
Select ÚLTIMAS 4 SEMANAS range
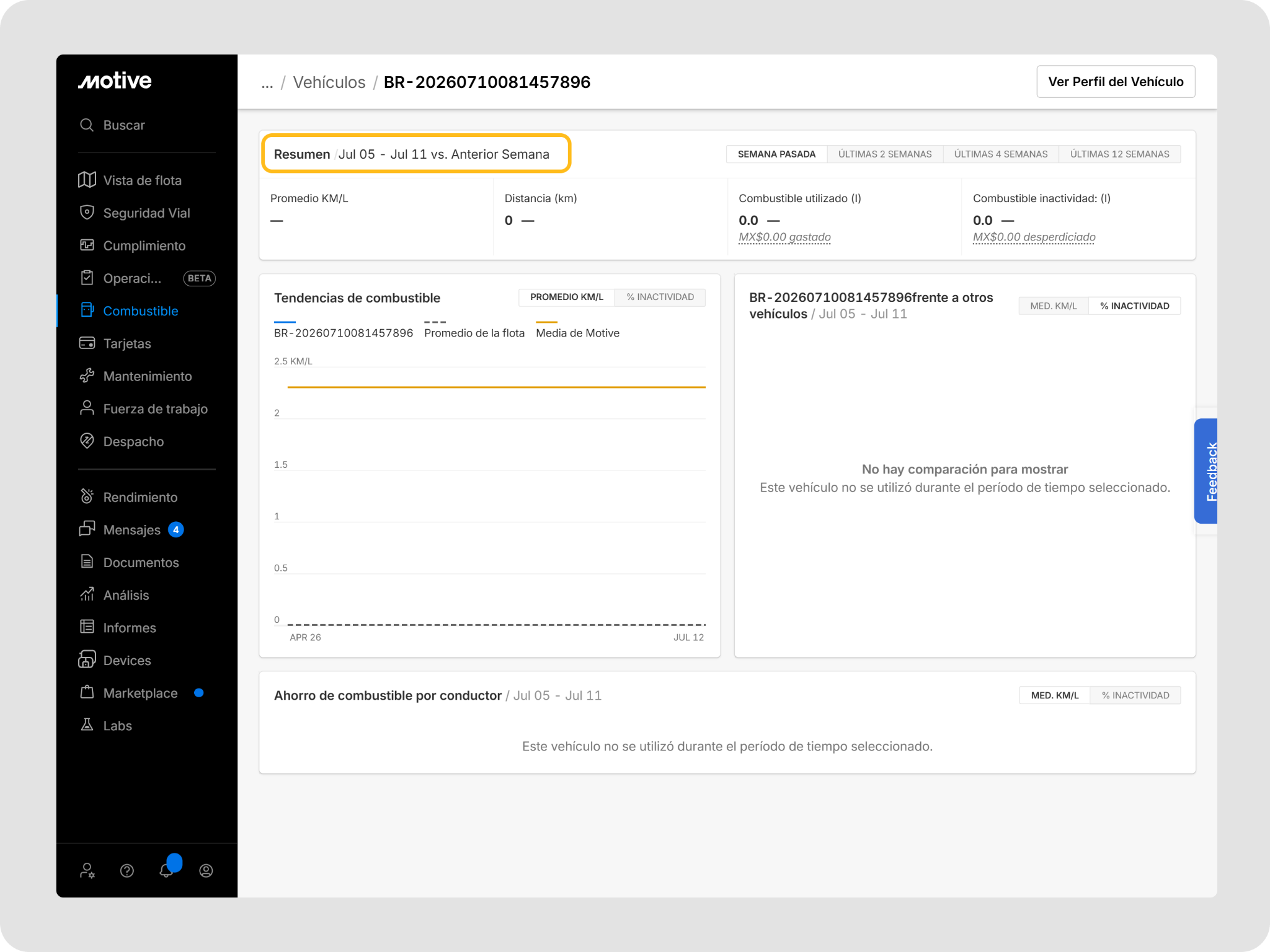1001,154
